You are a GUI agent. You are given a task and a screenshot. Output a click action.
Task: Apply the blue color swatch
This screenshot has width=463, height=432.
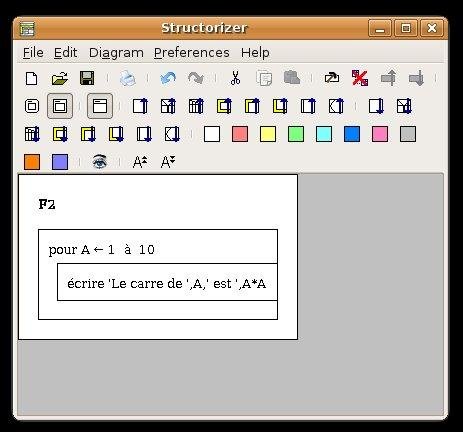click(352, 134)
